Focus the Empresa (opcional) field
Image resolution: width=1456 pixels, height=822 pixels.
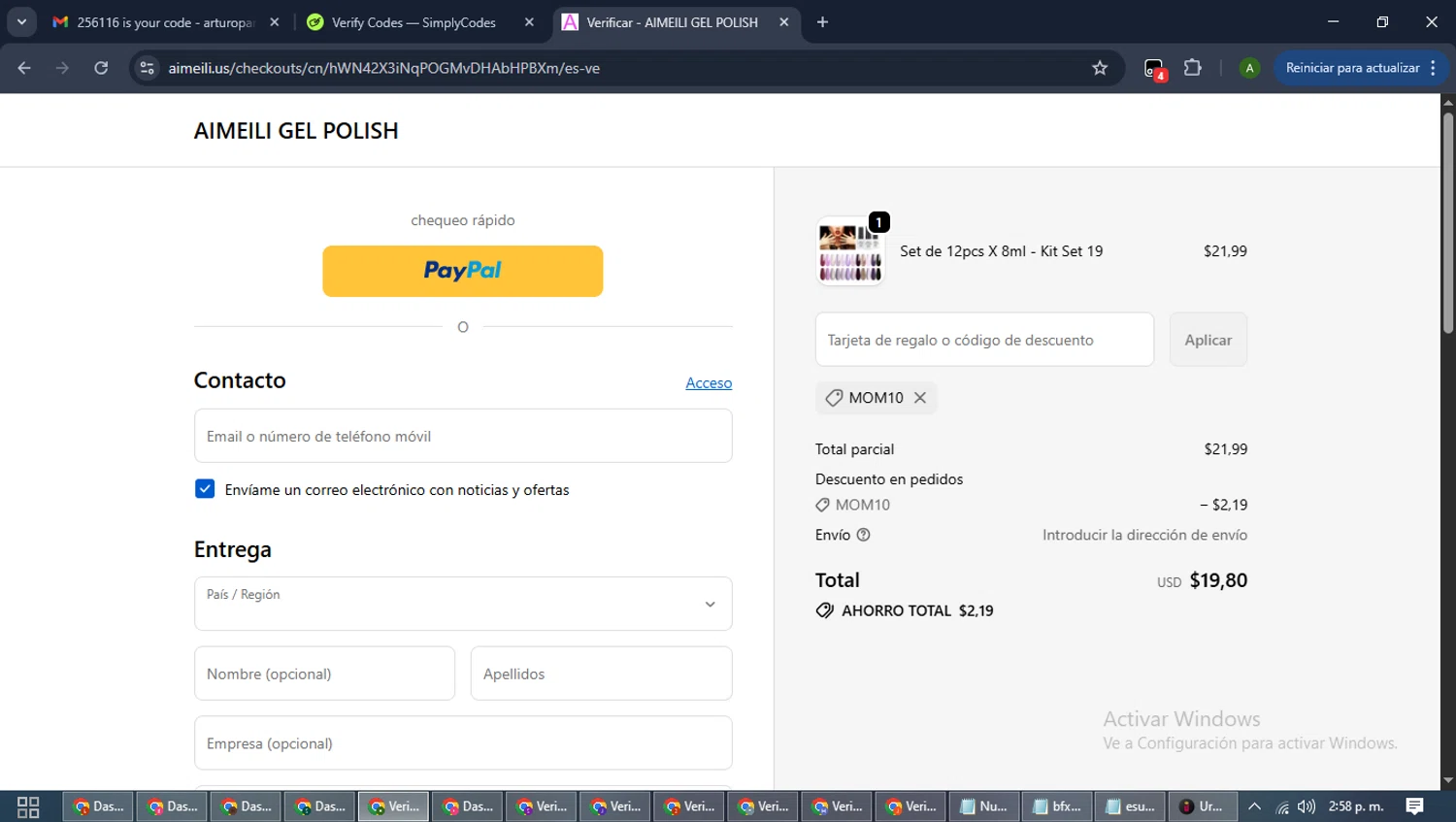[463, 743]
